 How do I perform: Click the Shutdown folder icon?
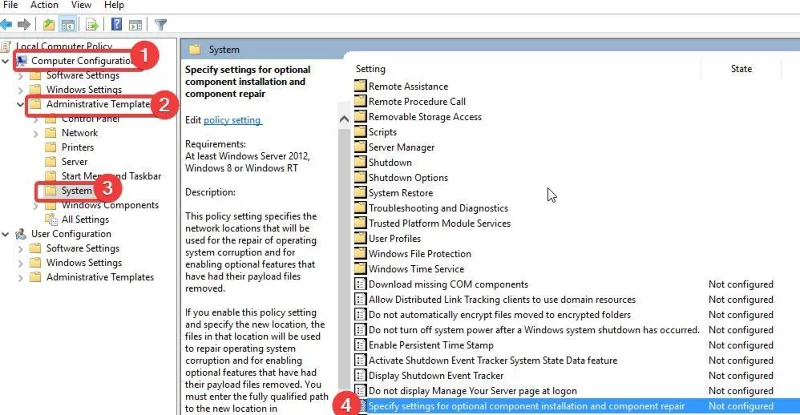360,162
